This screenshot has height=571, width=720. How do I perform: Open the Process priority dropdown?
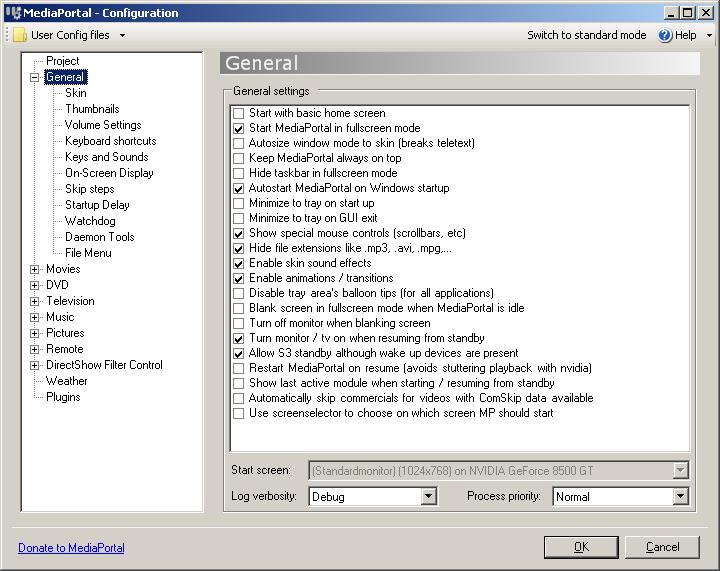(x=680, y=496)
